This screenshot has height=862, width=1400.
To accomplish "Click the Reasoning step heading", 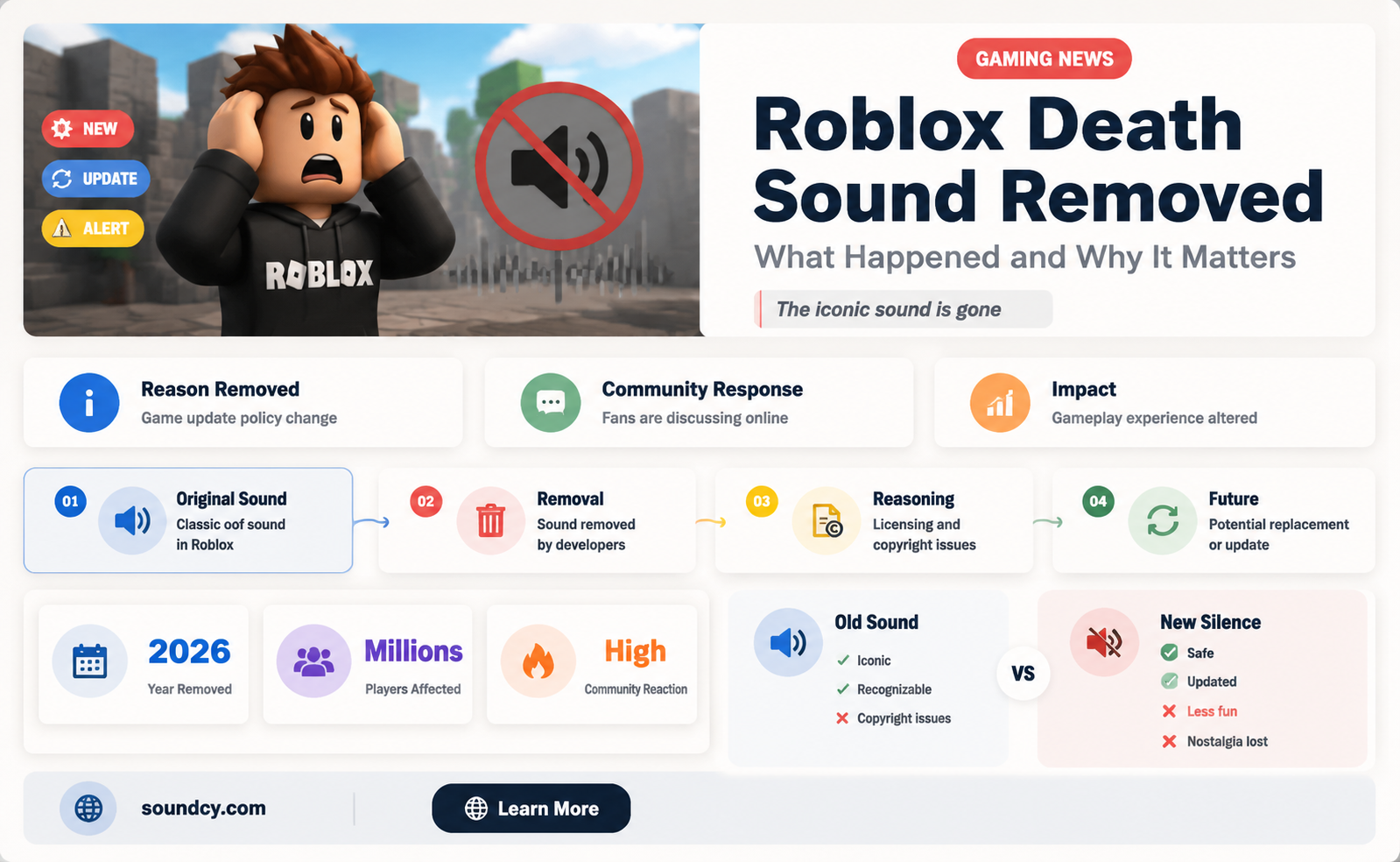I will 913,498.
